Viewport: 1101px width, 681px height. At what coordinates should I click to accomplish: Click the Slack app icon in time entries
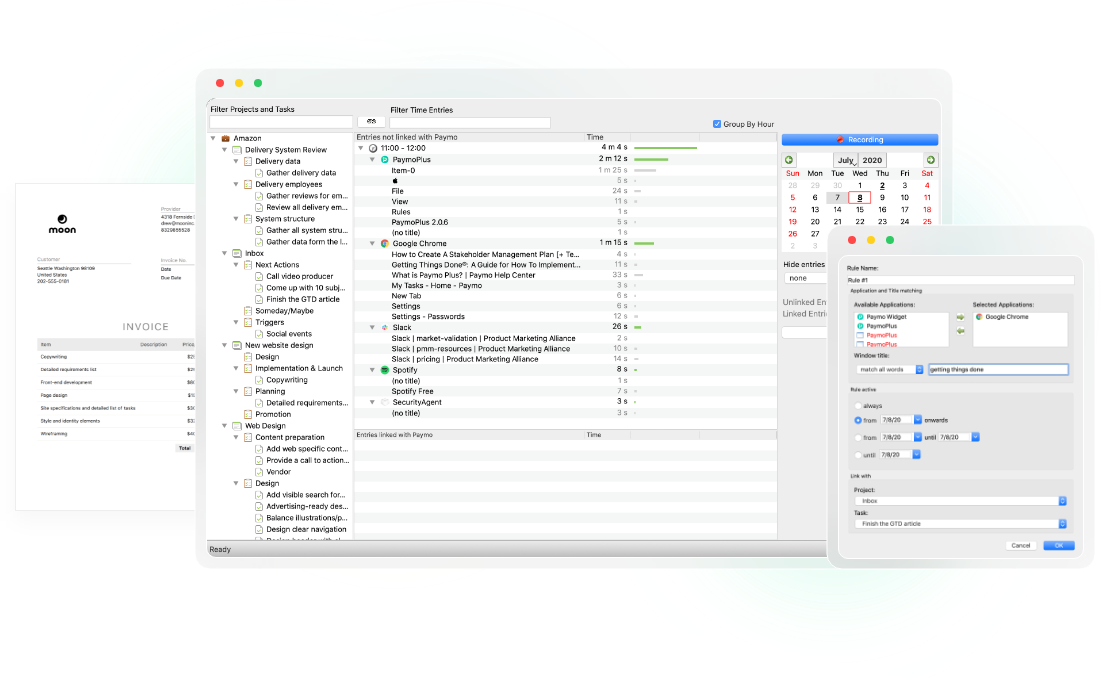pyautogui.click(x=385, y=327)
